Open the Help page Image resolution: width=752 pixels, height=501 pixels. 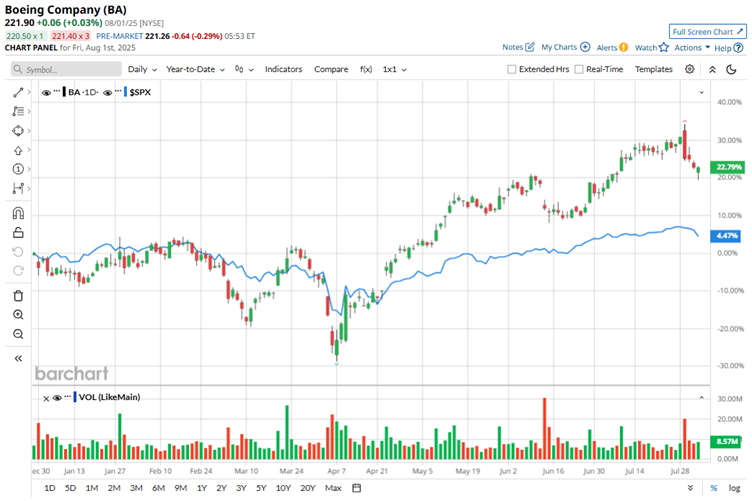coord(728,48)
